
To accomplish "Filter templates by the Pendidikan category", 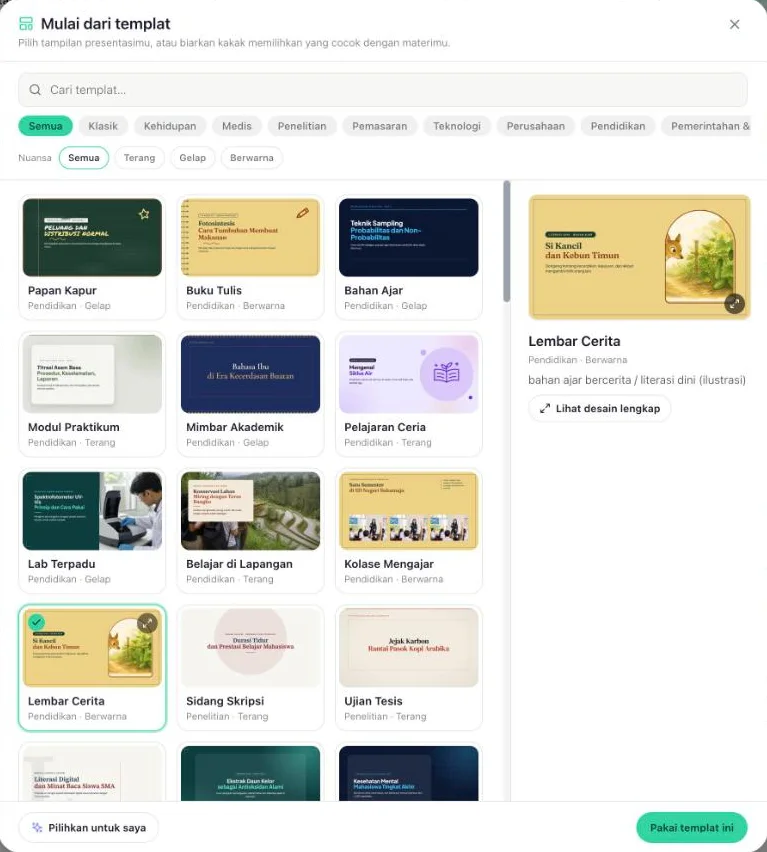I will click(618, 126).
